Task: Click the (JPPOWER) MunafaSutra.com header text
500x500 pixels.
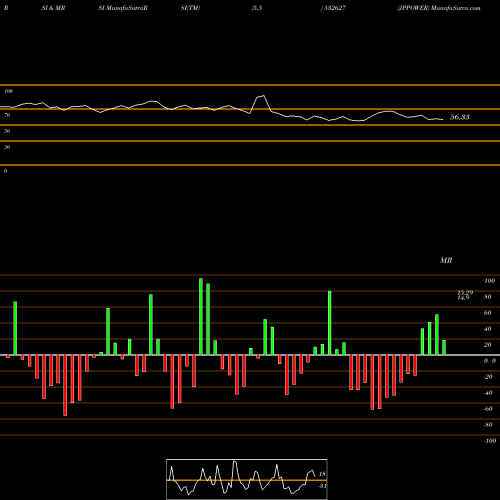Action: tap(439, 8)
